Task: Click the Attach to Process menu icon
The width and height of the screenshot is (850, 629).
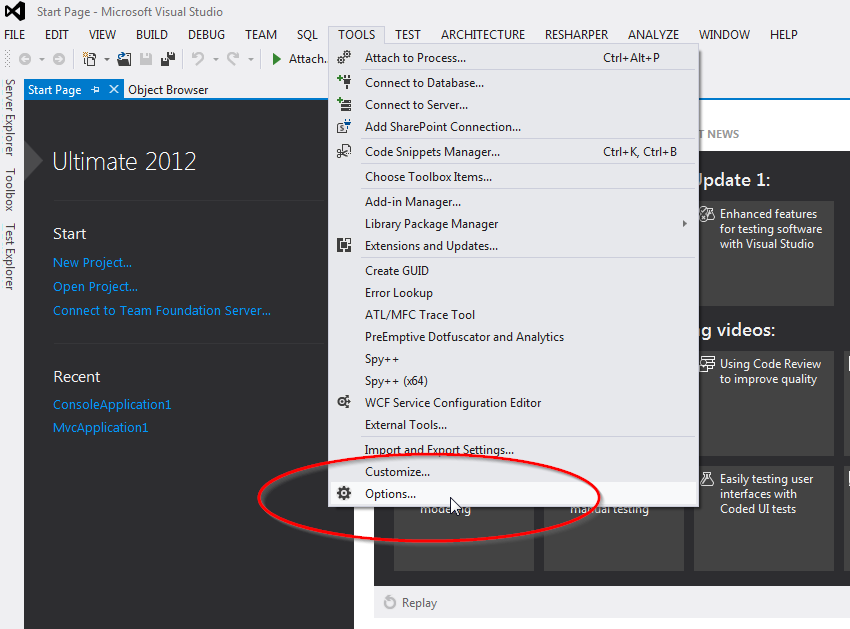Action: tap(344, 58)
